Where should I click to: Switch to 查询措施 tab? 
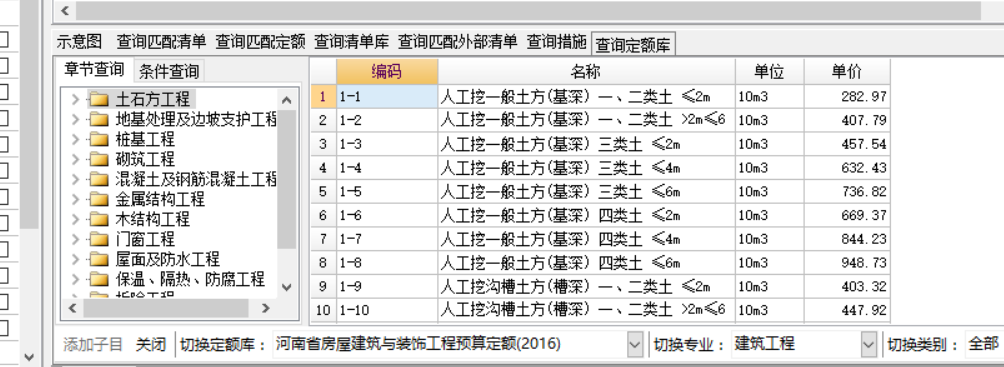tap(556, 42)
